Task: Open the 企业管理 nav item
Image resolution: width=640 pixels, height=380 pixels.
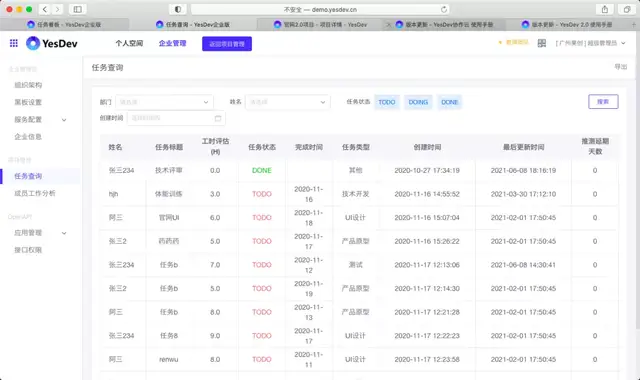Action: pyautogui.click(x=172, y=43)
